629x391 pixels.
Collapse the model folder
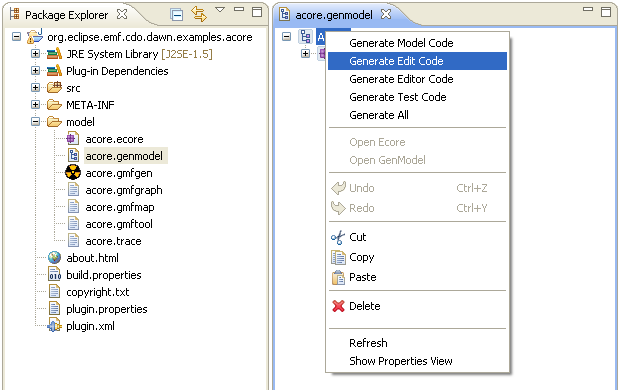(x=35, y=122)
